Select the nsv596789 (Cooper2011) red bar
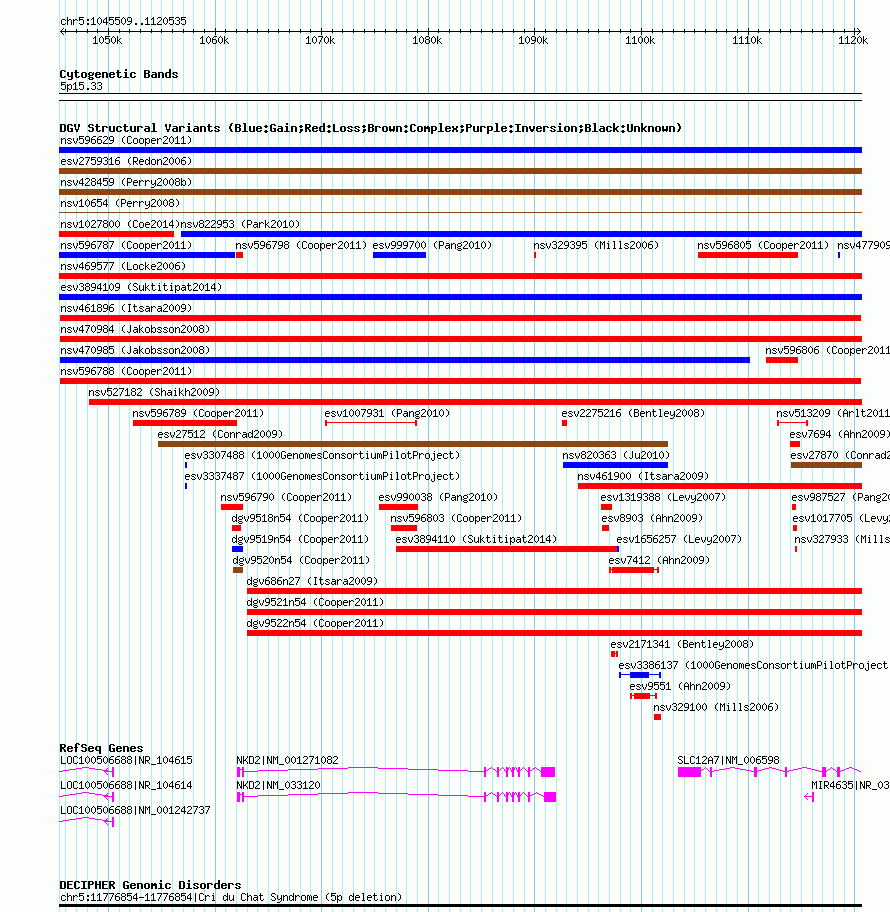Image resolution: width=890 pixels, height=912 pixels. 185,423
